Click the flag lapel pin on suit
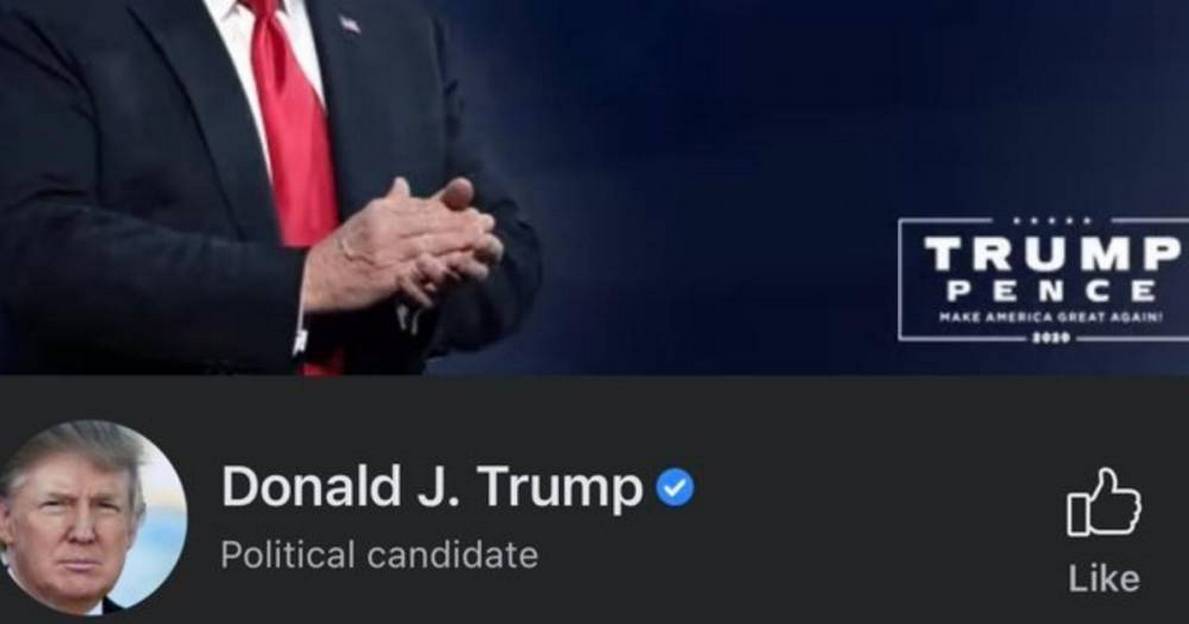Screen dimensions: 1189x624 [350, 24]
